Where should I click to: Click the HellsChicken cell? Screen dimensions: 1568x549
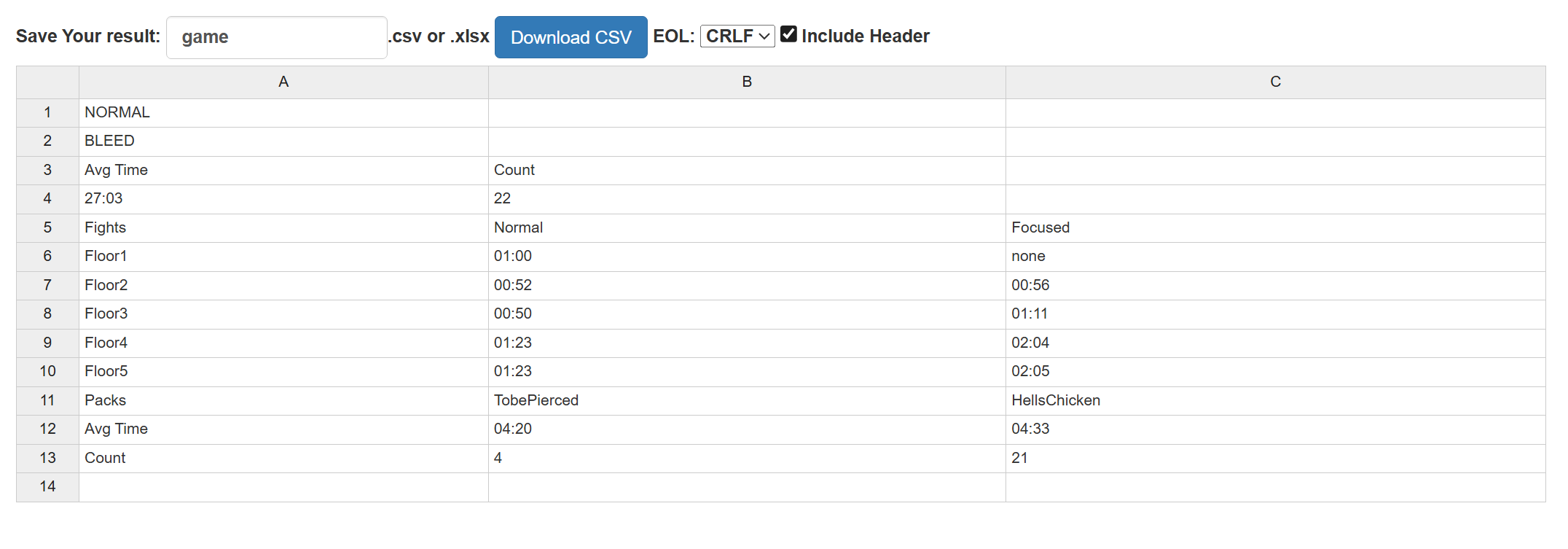pos(1275,401)
